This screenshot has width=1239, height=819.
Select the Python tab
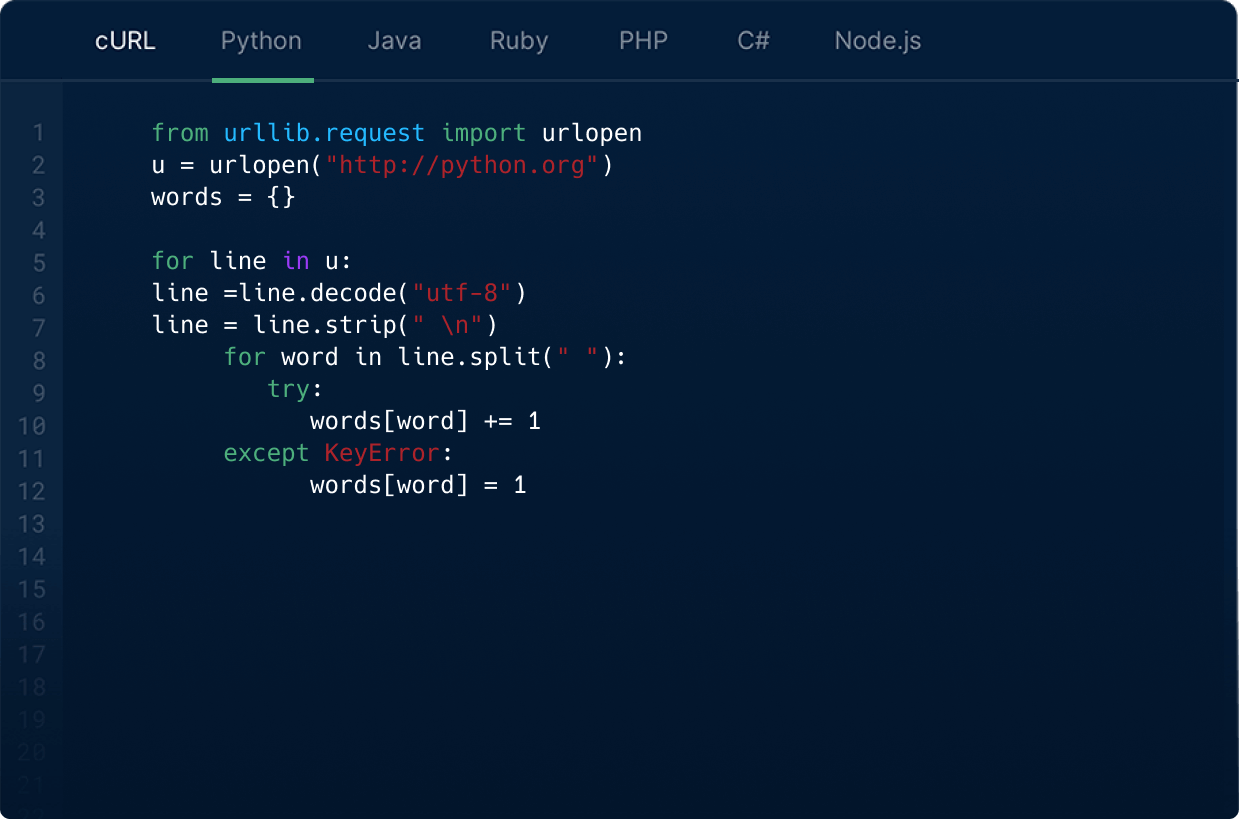tap(261, 40)
